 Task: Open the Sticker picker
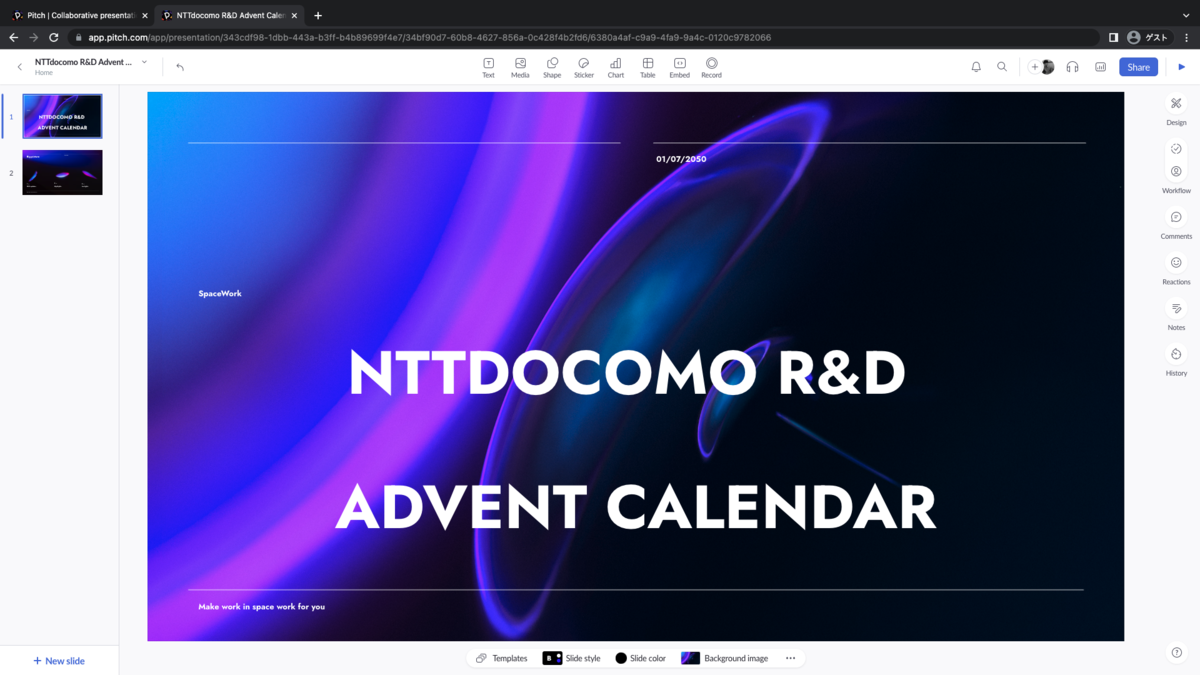click(x=584, y=67)
